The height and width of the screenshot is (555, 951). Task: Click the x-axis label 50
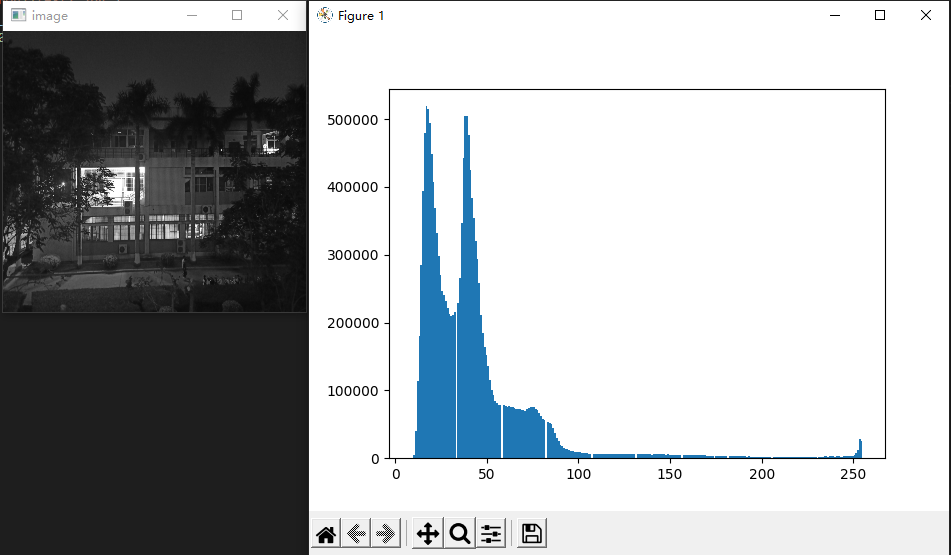486,474
